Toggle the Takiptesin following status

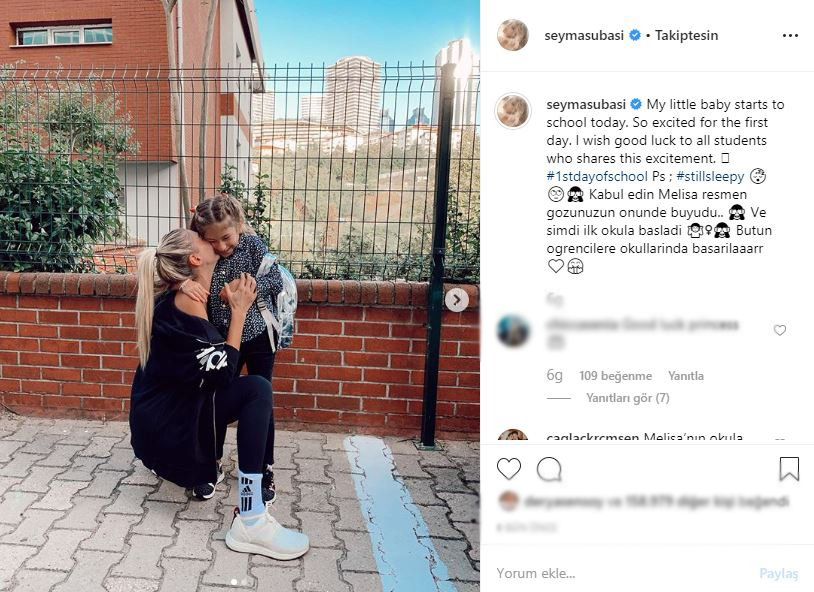[x=686, y=35]
